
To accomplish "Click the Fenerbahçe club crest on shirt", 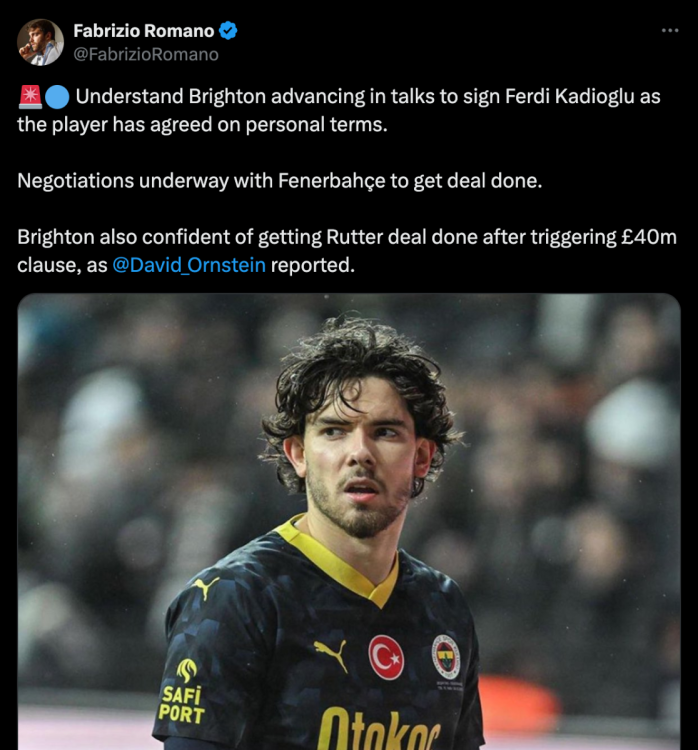I will tap(446, 657).
